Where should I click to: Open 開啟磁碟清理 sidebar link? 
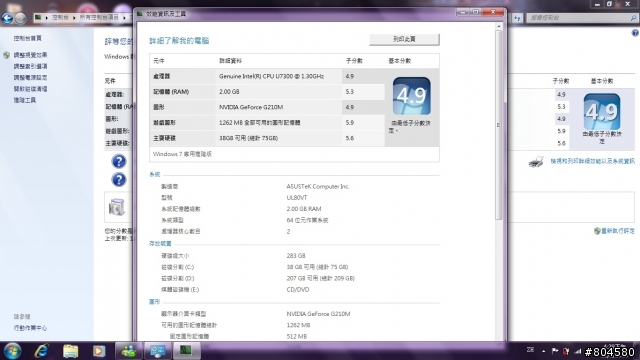click(30, 89)
